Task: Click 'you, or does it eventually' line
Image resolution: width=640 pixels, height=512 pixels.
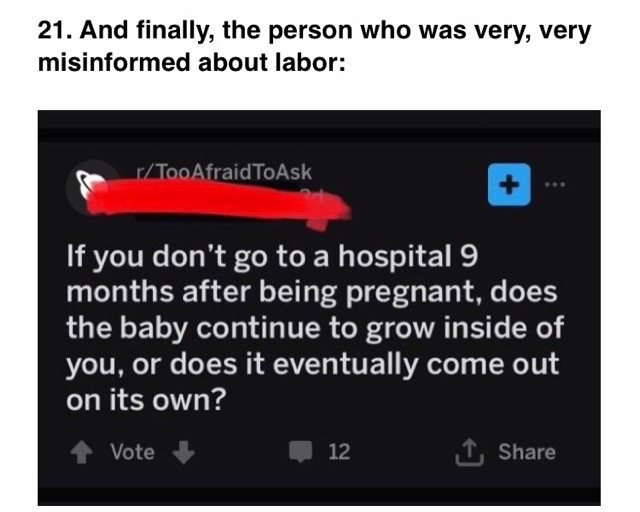Action: point(242,364)
